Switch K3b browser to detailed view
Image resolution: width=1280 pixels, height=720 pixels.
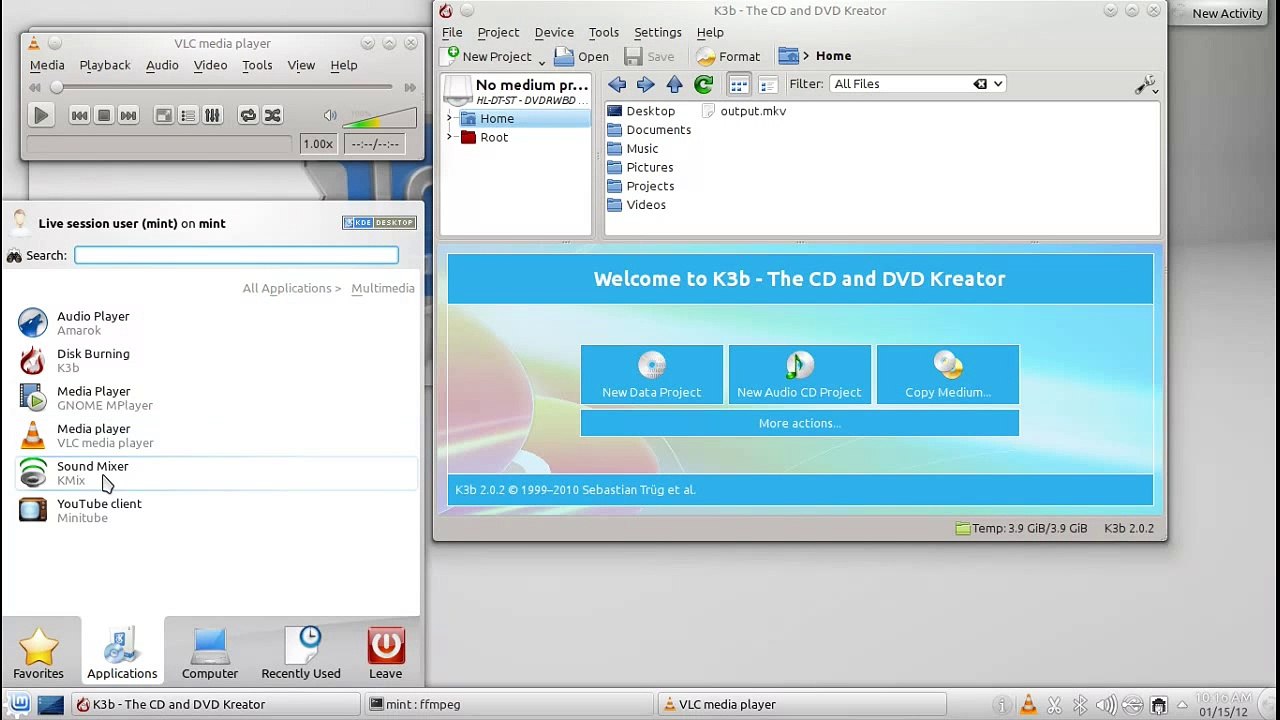coord(768,85)
